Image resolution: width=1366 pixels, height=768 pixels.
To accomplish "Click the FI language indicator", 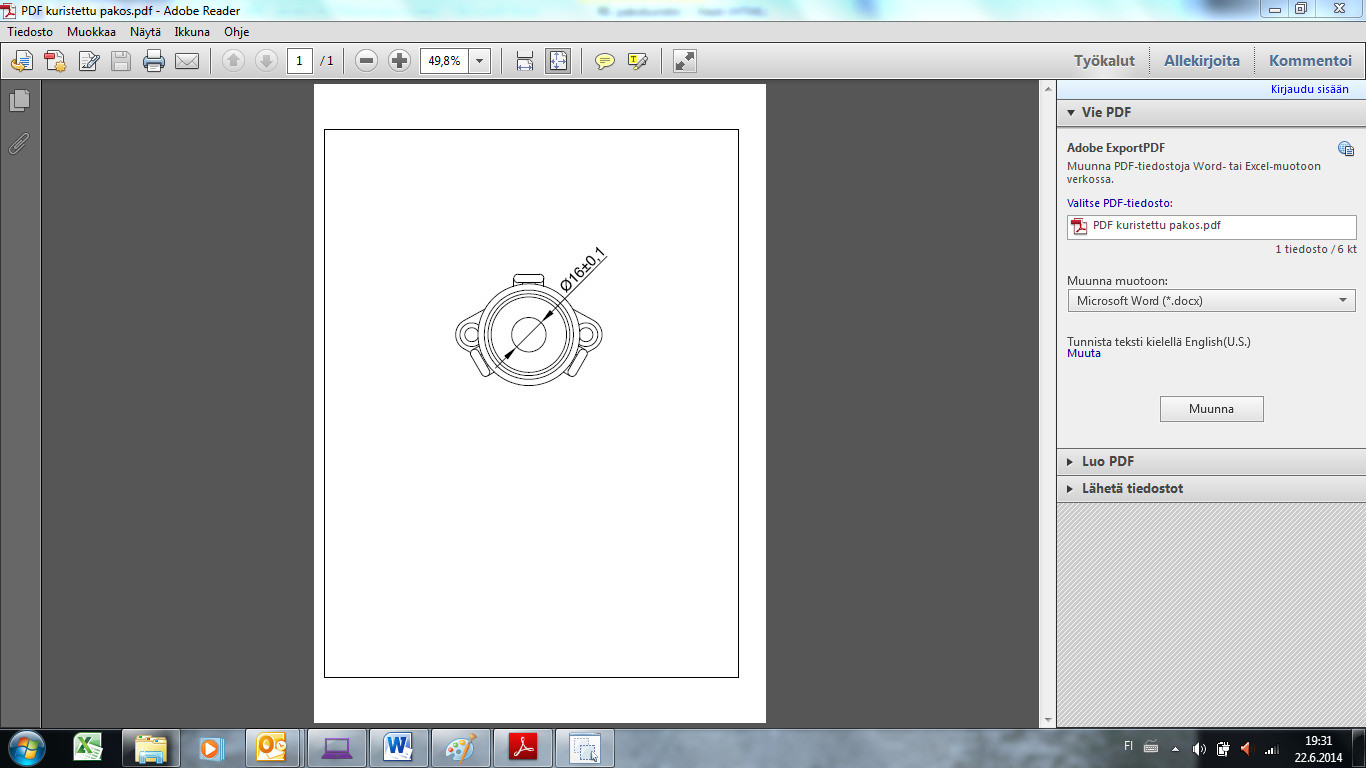I will tap(1128, 745).
